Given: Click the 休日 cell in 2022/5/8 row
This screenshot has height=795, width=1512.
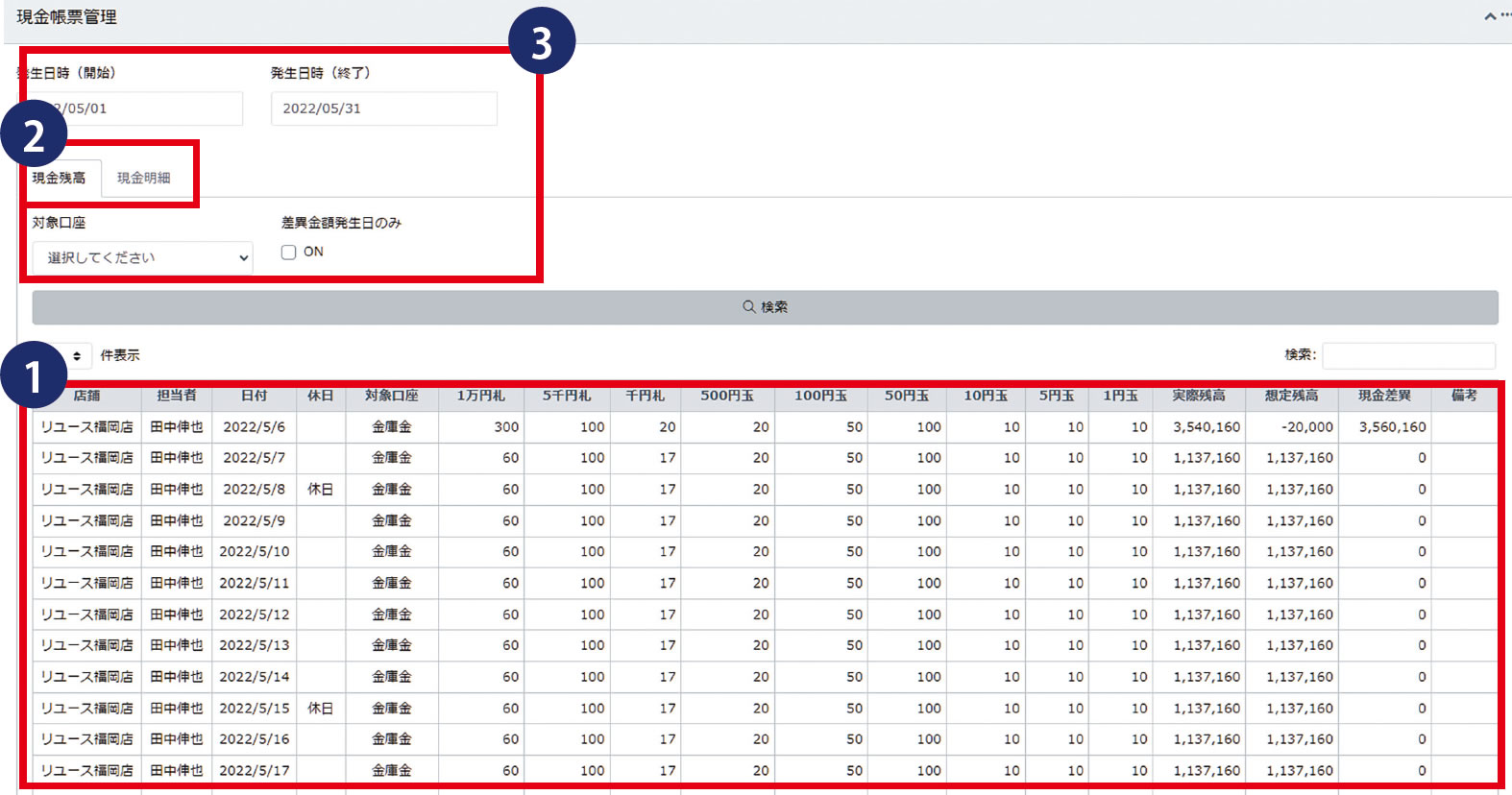Looking at the screenshot, I should 320,490.
